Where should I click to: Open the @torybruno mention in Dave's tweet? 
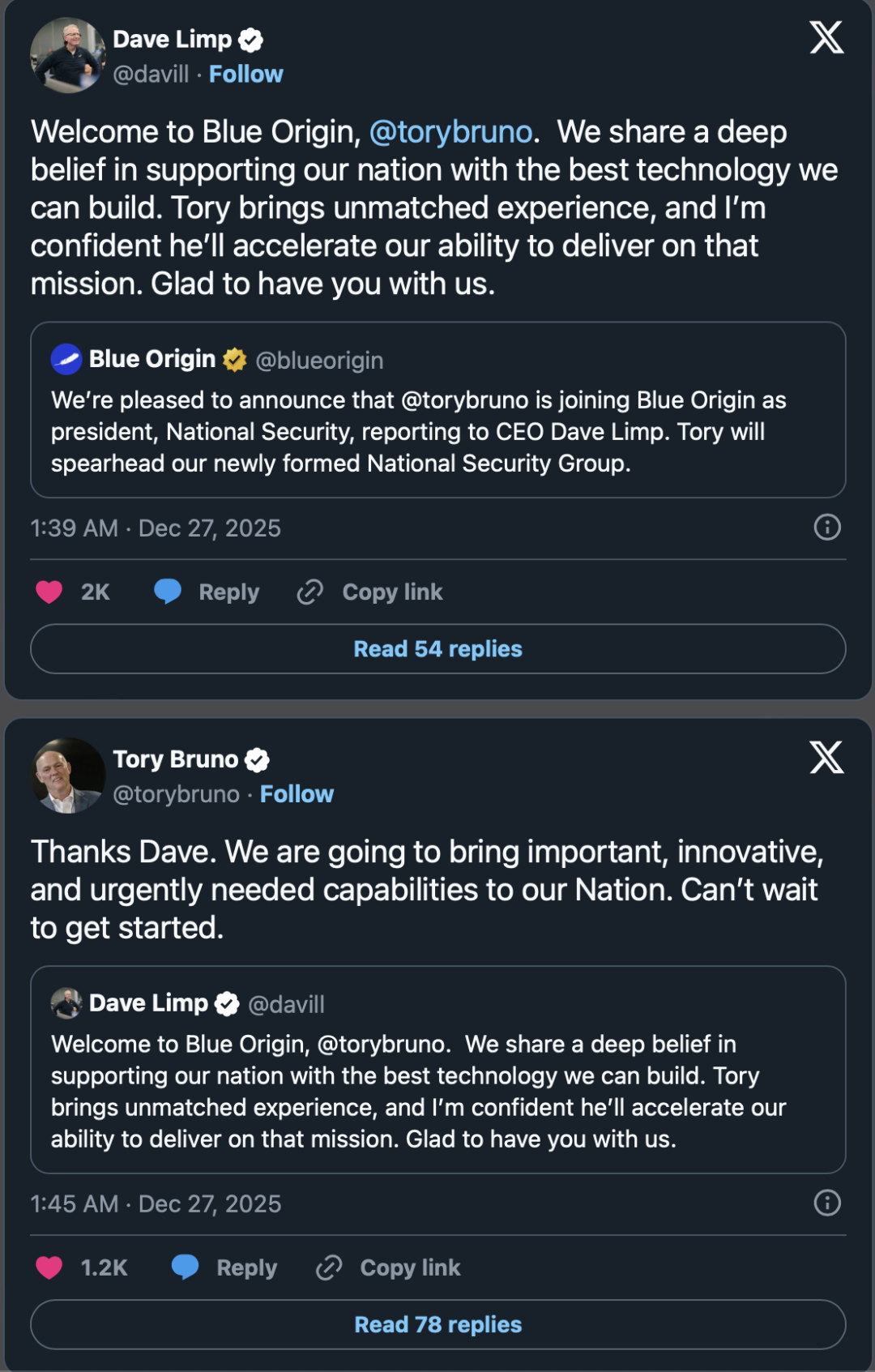point(450,132)
